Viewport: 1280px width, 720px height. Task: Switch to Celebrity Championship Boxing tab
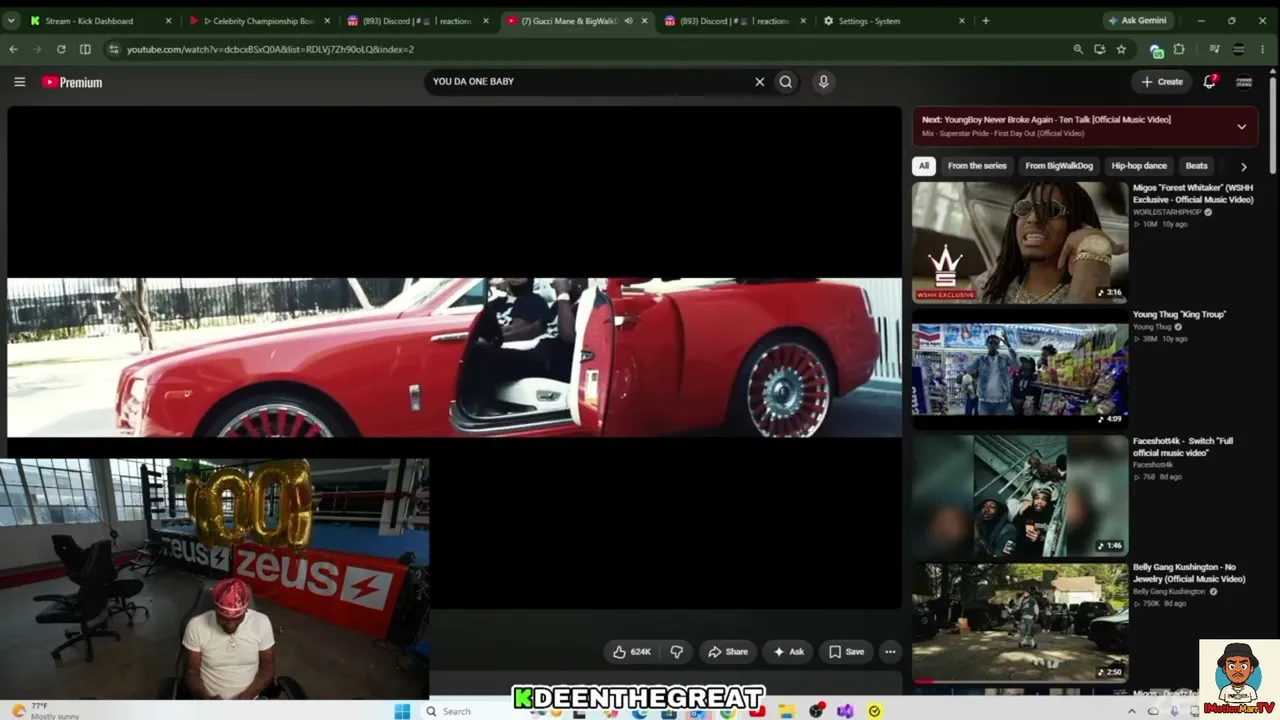[260, 21]
